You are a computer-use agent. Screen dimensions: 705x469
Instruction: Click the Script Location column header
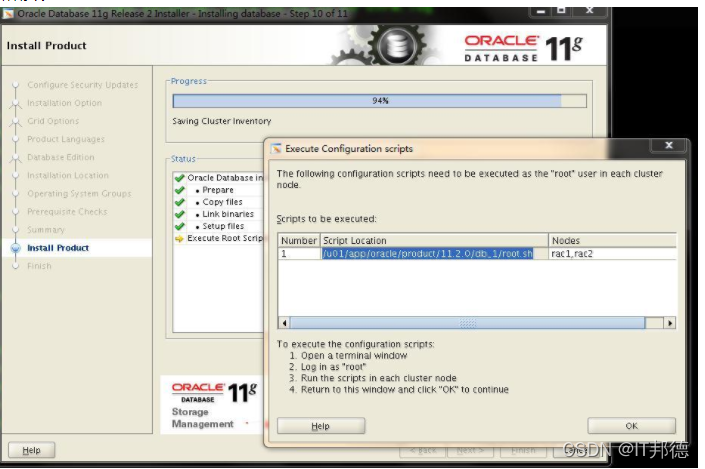click(x=434, y=241)
